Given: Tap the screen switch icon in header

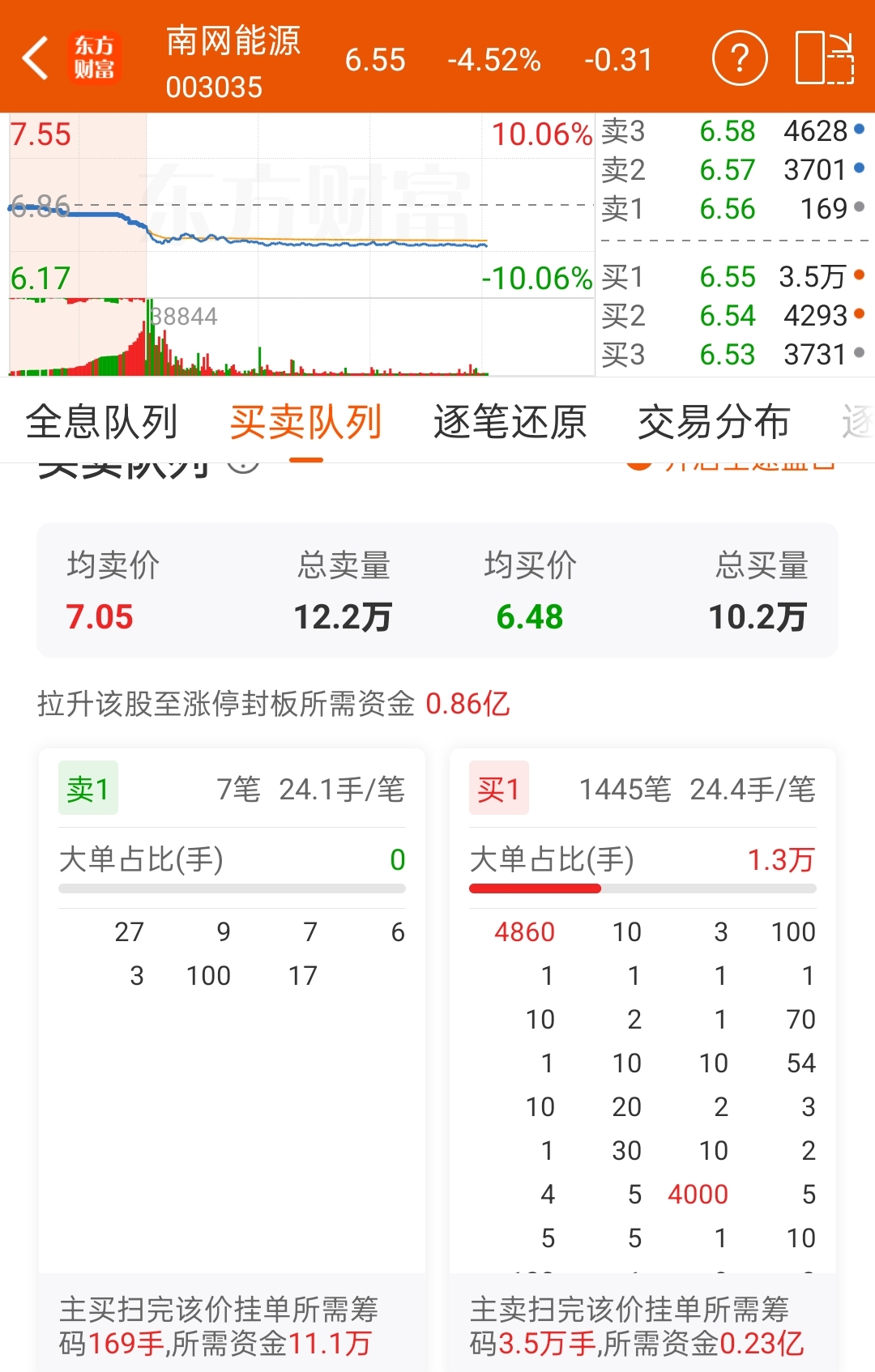Looking at the screenshot, I should pos(825,58).
